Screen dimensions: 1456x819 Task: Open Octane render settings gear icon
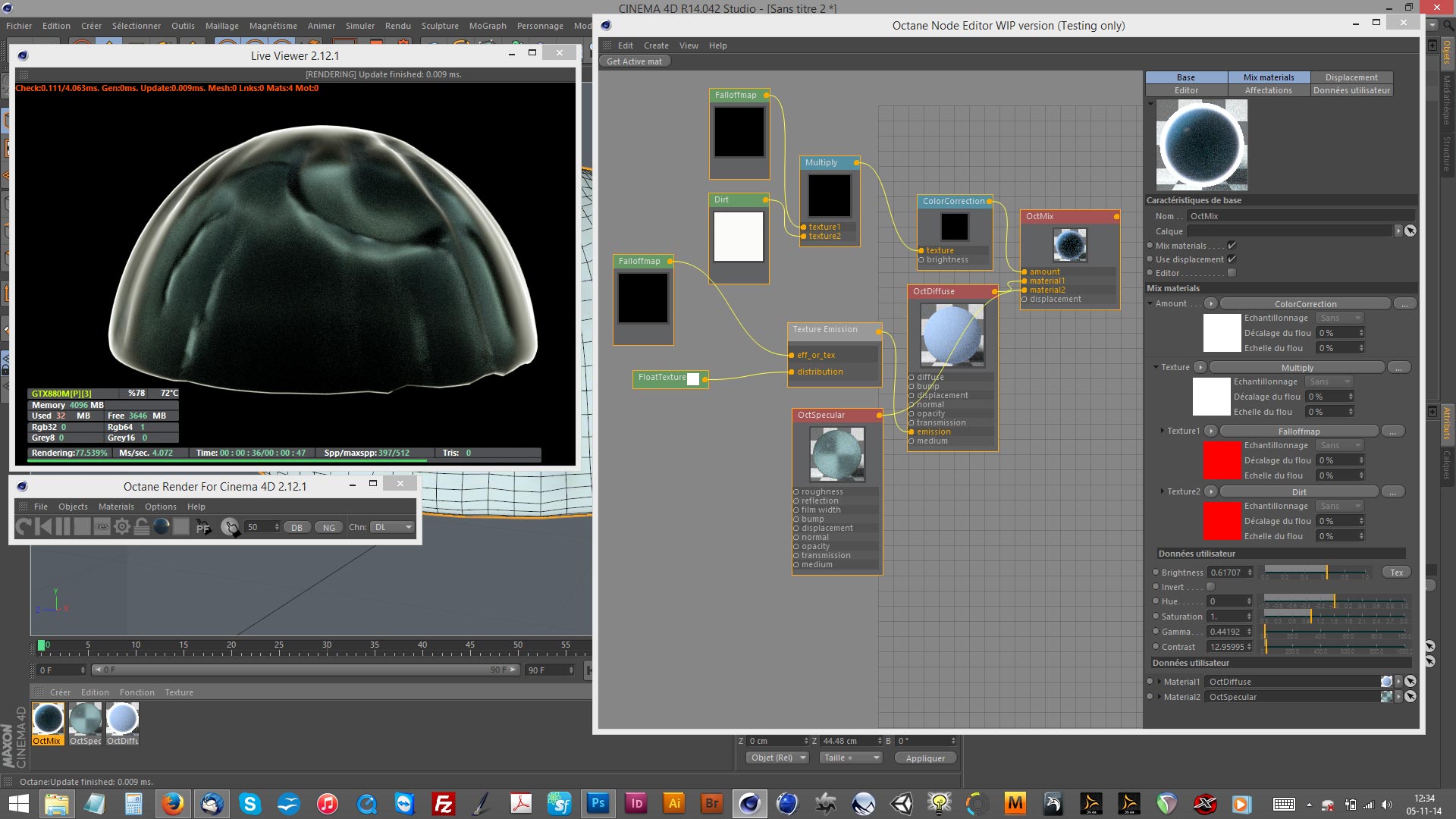122,527
